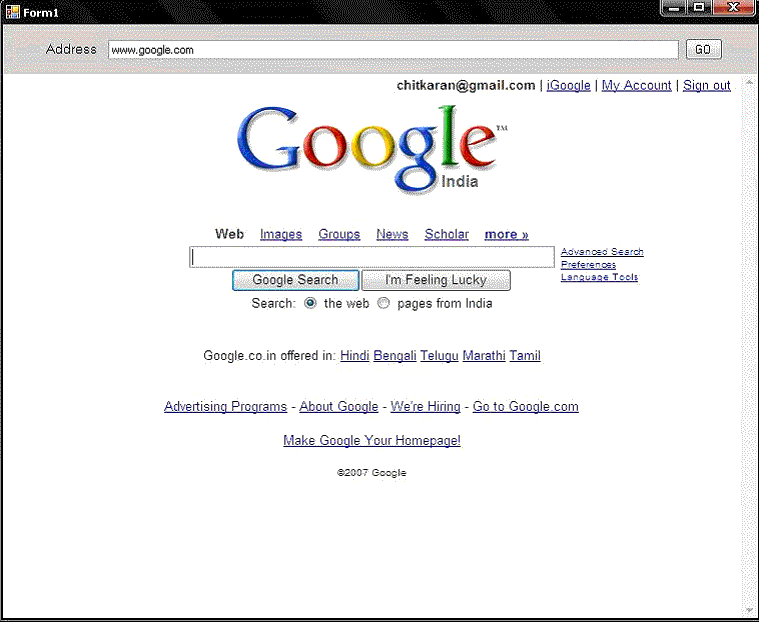
Task: Click the chitkaran@gmail.com account text
Action: tap(466, 85)
